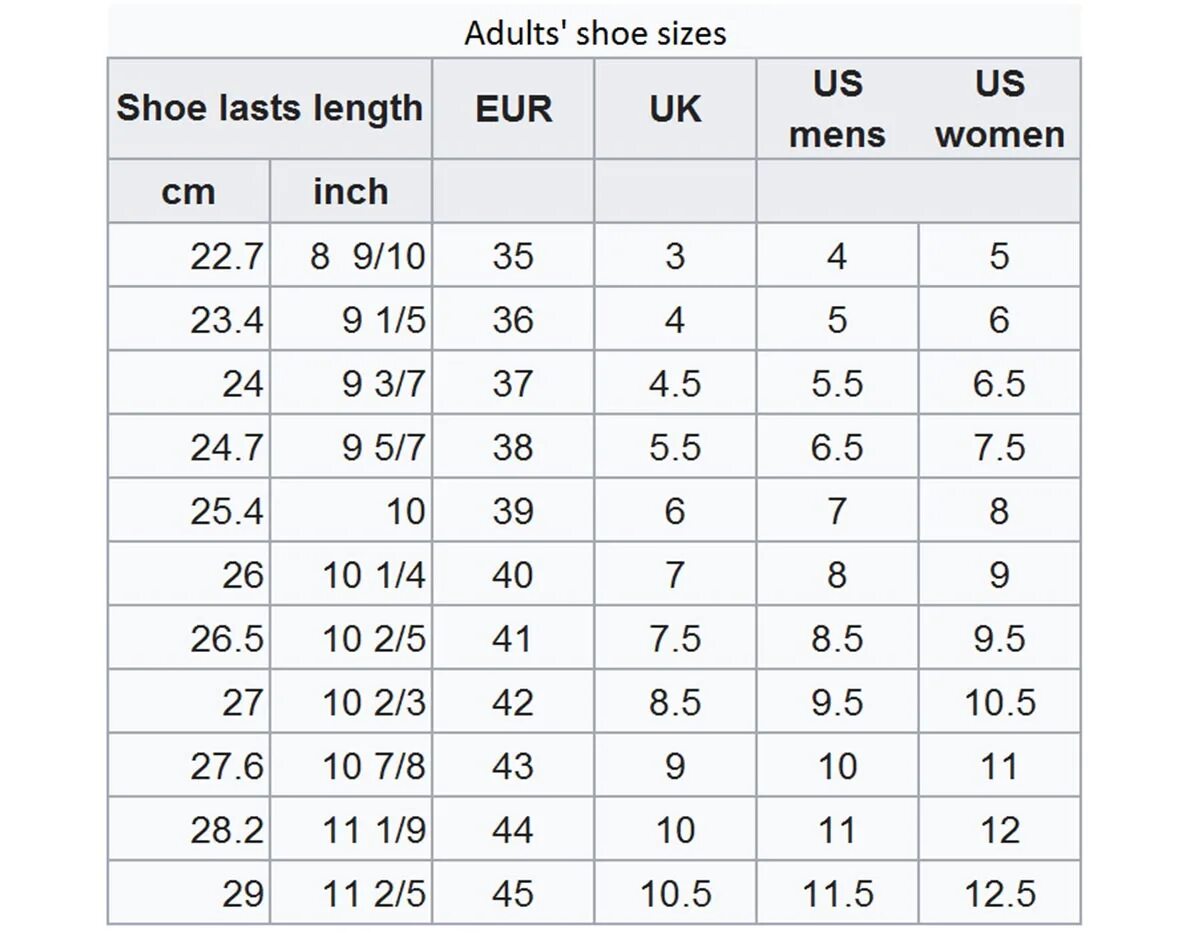1200x937 pixels.
Task: Click the 22.7 cm cell
Action: click(x=227, y=256)
